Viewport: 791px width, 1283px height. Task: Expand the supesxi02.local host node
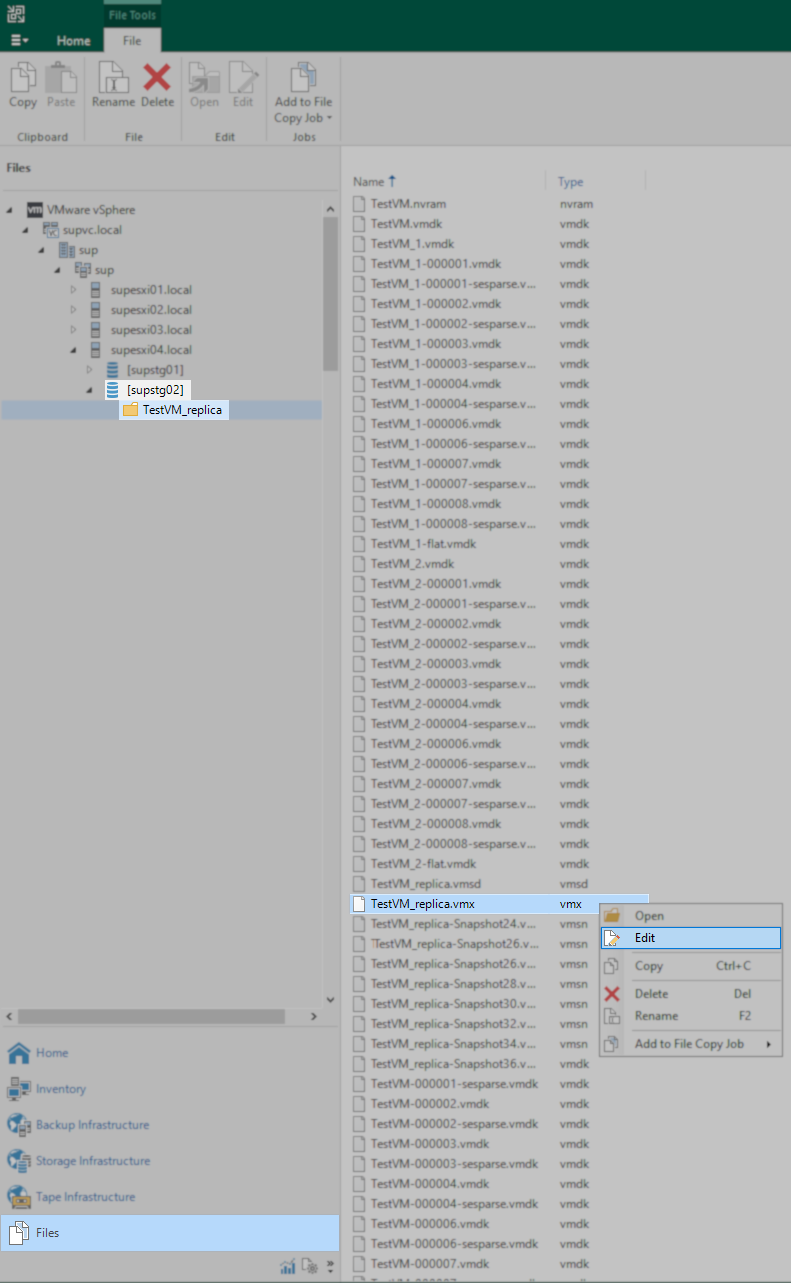tap(73, 310)
